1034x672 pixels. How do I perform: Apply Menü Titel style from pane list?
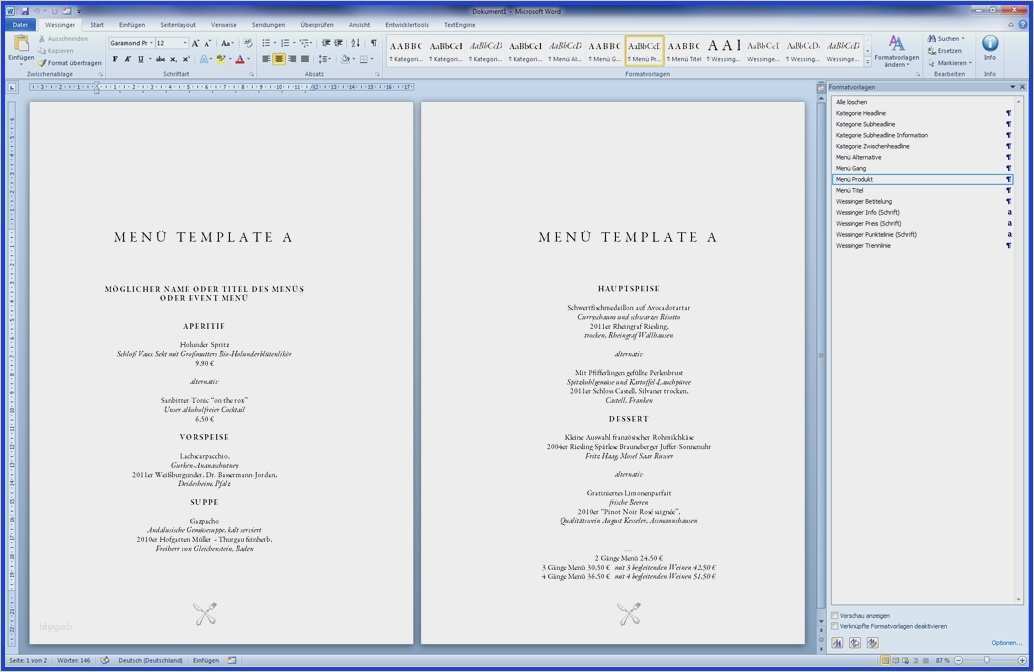point(923,191)
